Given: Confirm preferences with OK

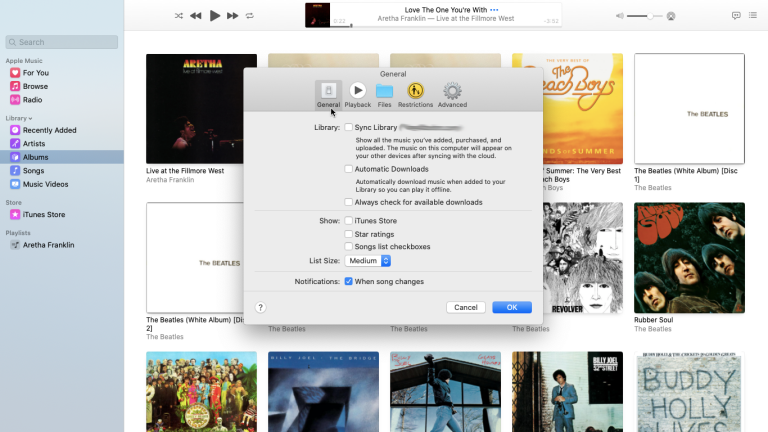Looking at the screenshot, I should (x=512, y=308).
